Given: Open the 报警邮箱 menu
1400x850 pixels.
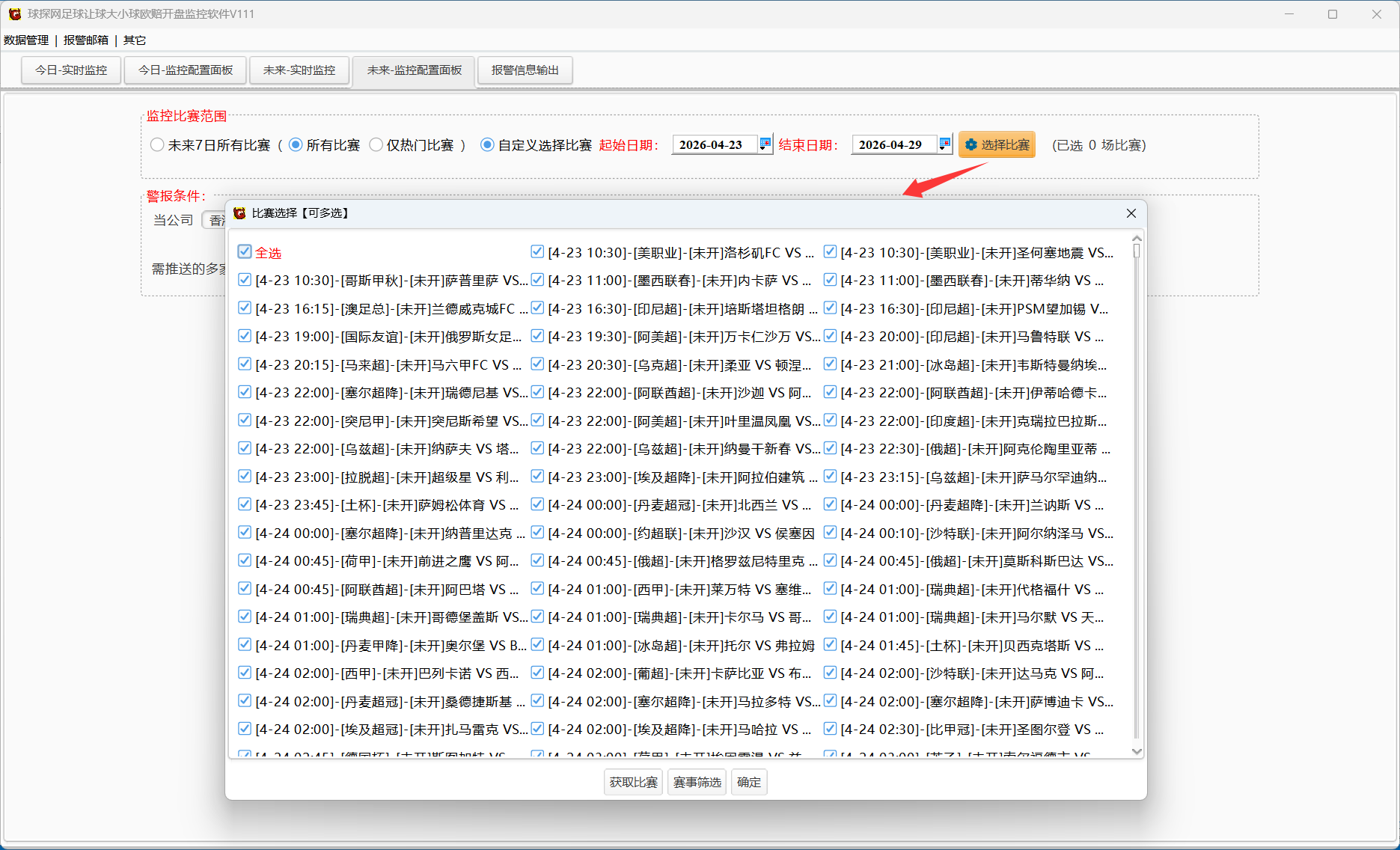Looking at the screenshot, I should pyautogui.click(x=86, y=40).
